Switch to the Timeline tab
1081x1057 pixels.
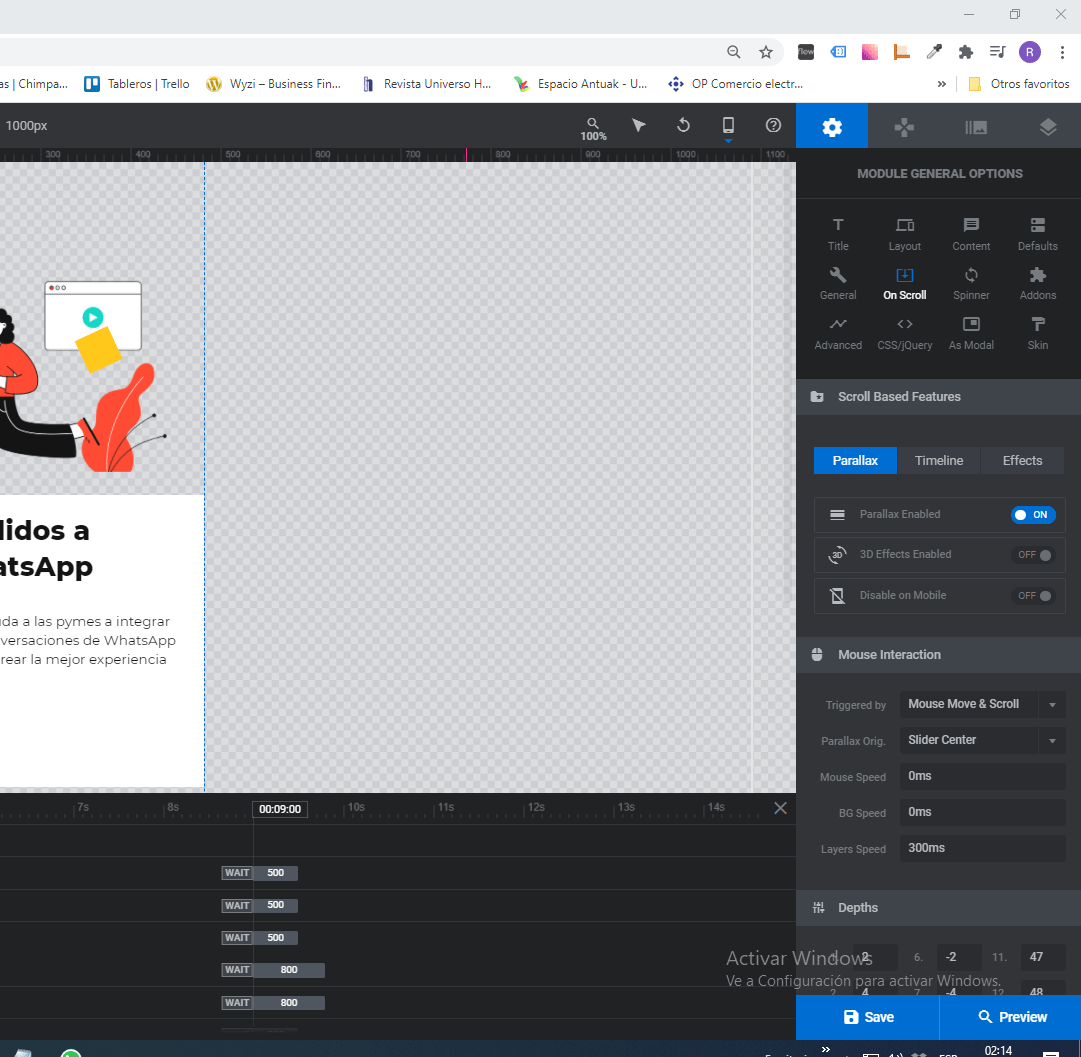pyautogui.click(x=938, y=461)
